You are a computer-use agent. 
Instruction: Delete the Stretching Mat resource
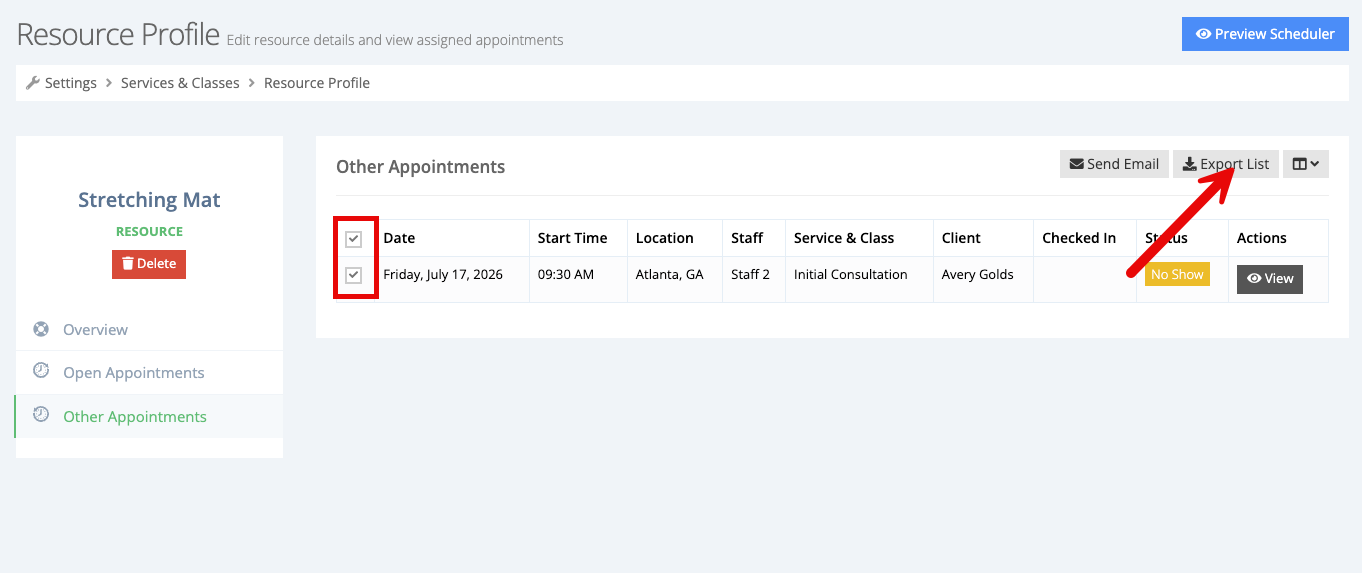(x=149, y=264)
